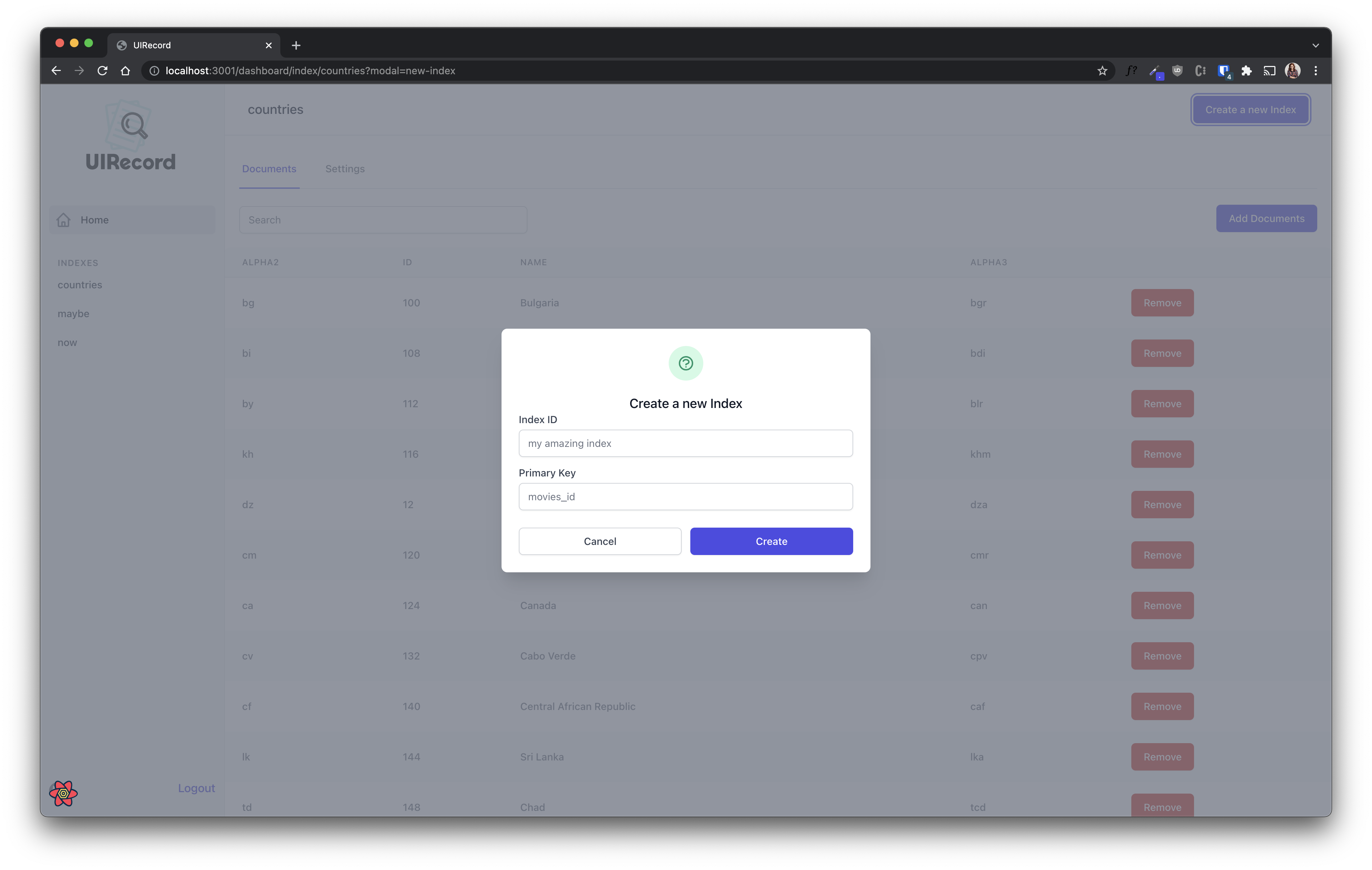
Task: Reload the page with the refresh icon
Action: (x=103, y=71)
